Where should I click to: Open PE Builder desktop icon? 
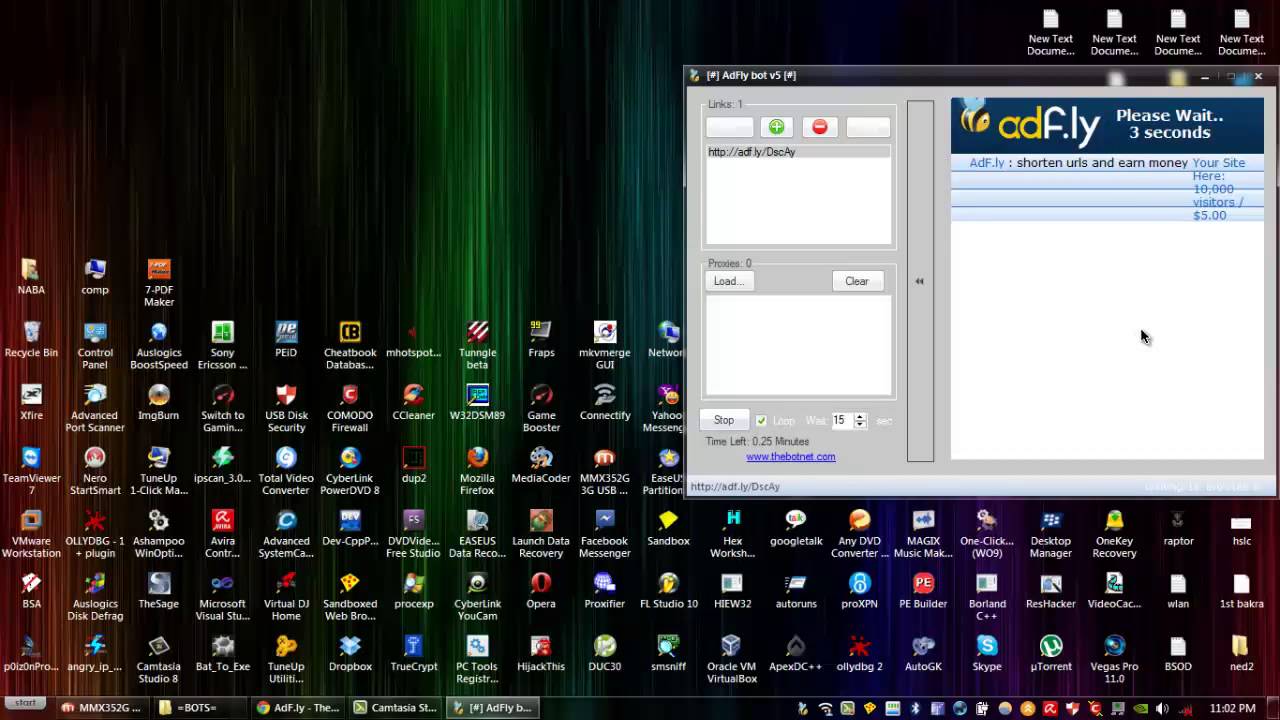923,591
